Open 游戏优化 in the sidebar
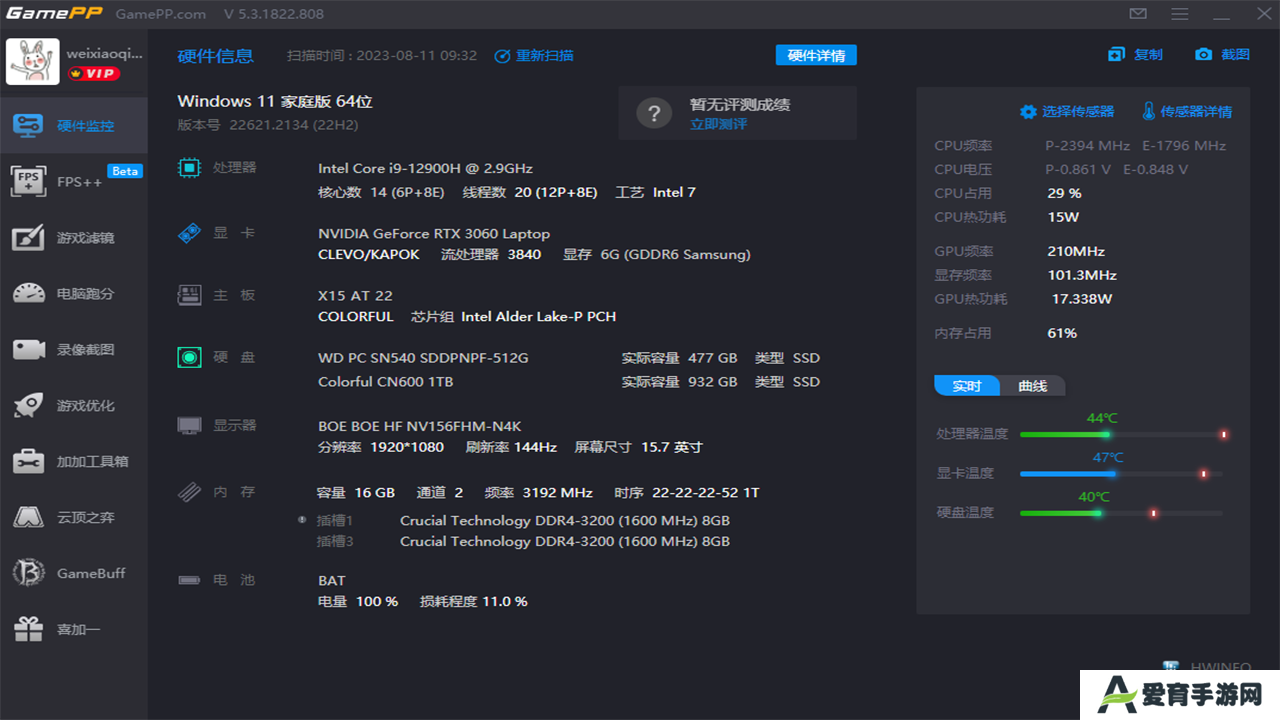1280x720 pixels. [x=74, y=405]
